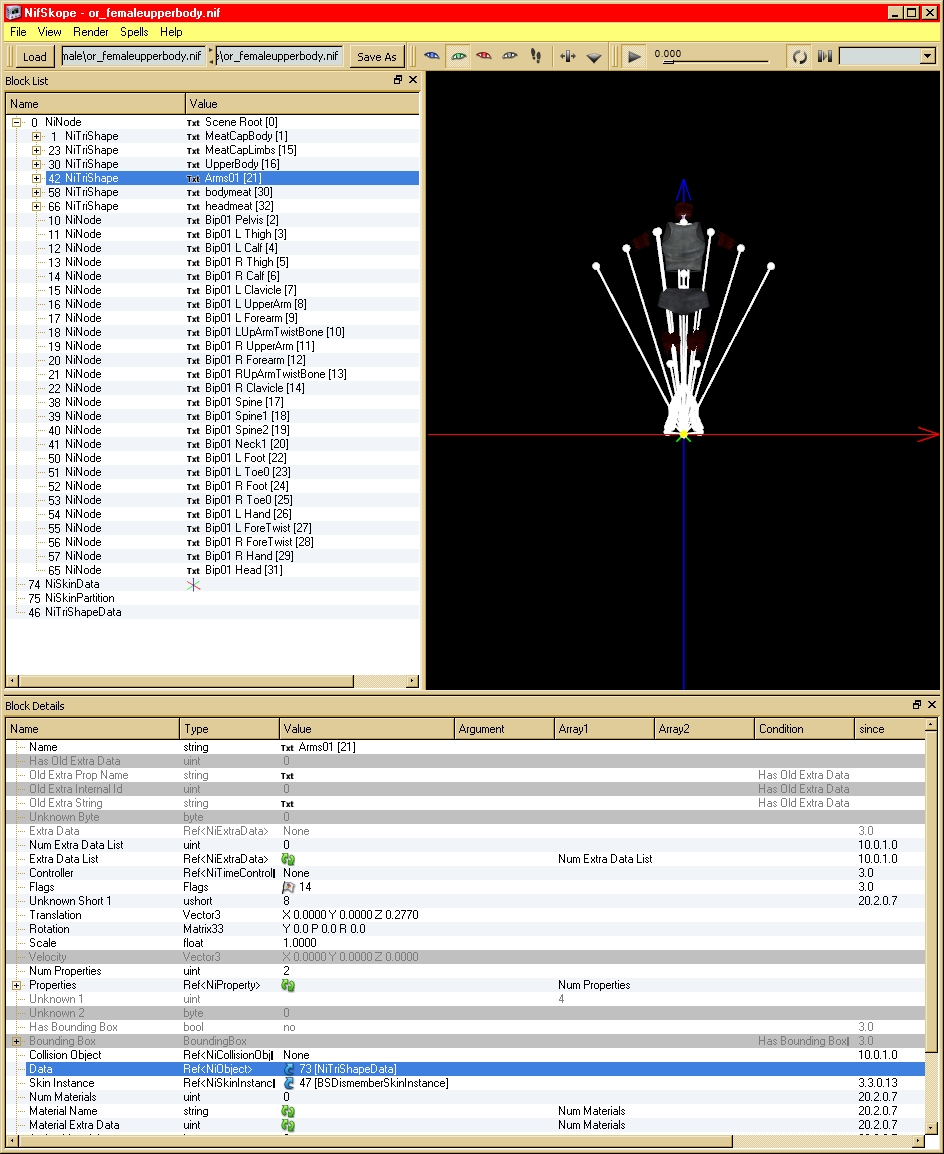Image resolution: width=944 pixels, height=1154 pixels.
Task: Click the switch animation icon
Action: click(x=825, y=56)
